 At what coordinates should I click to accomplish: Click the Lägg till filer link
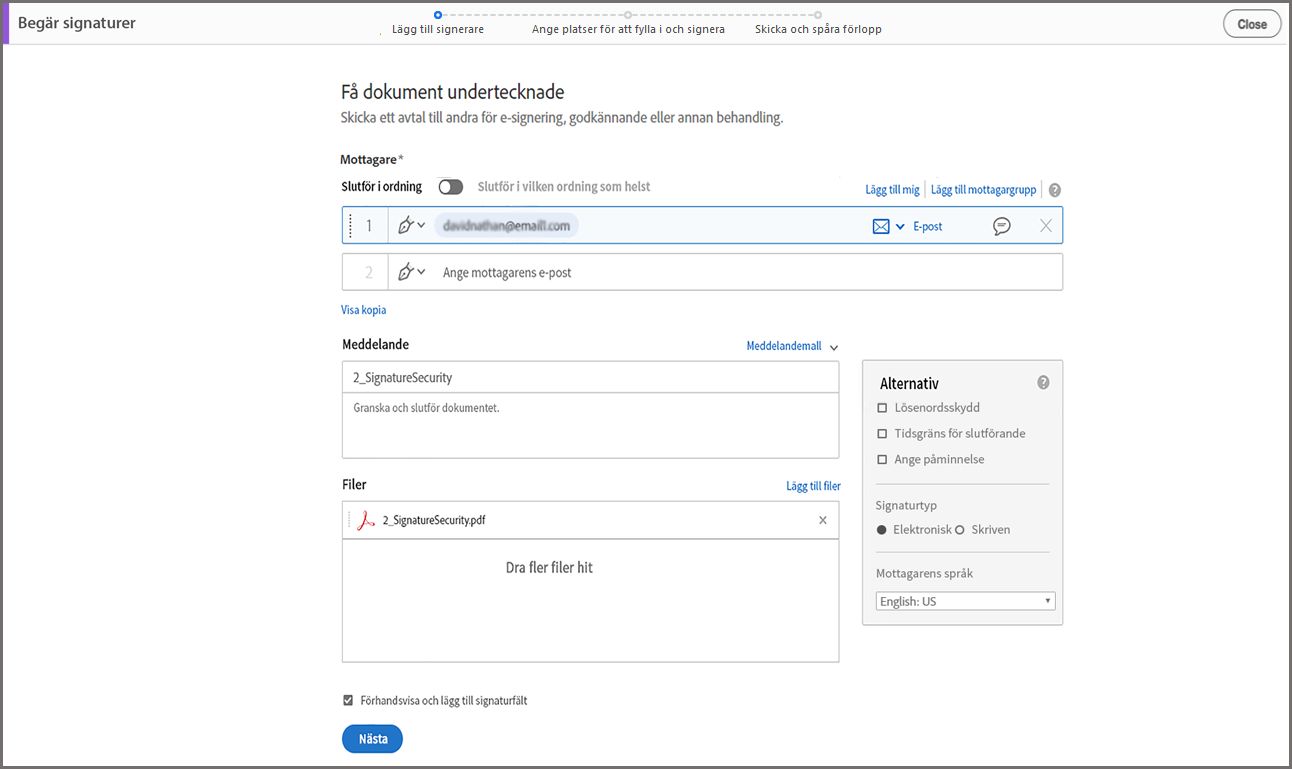[x=813, y=485]
